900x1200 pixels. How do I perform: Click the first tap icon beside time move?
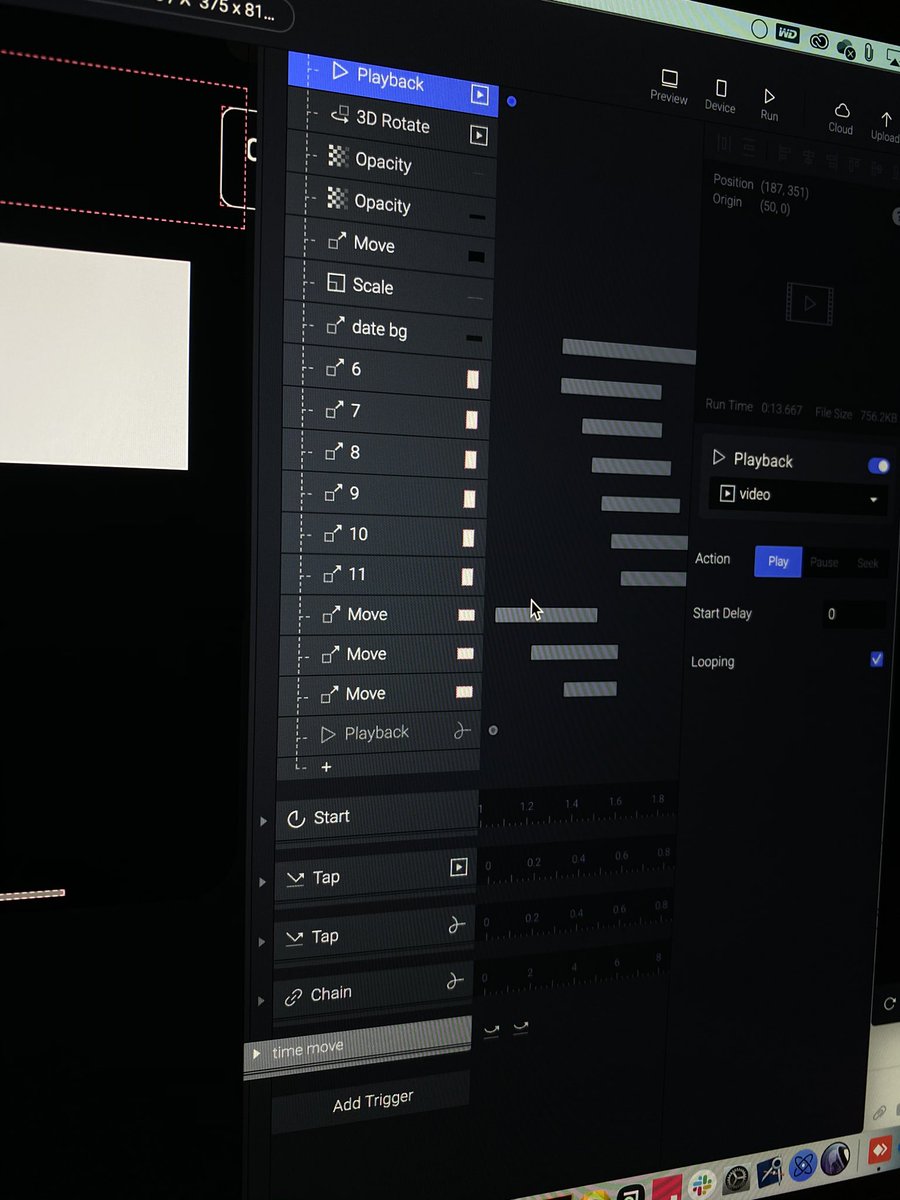(491, 1029)
